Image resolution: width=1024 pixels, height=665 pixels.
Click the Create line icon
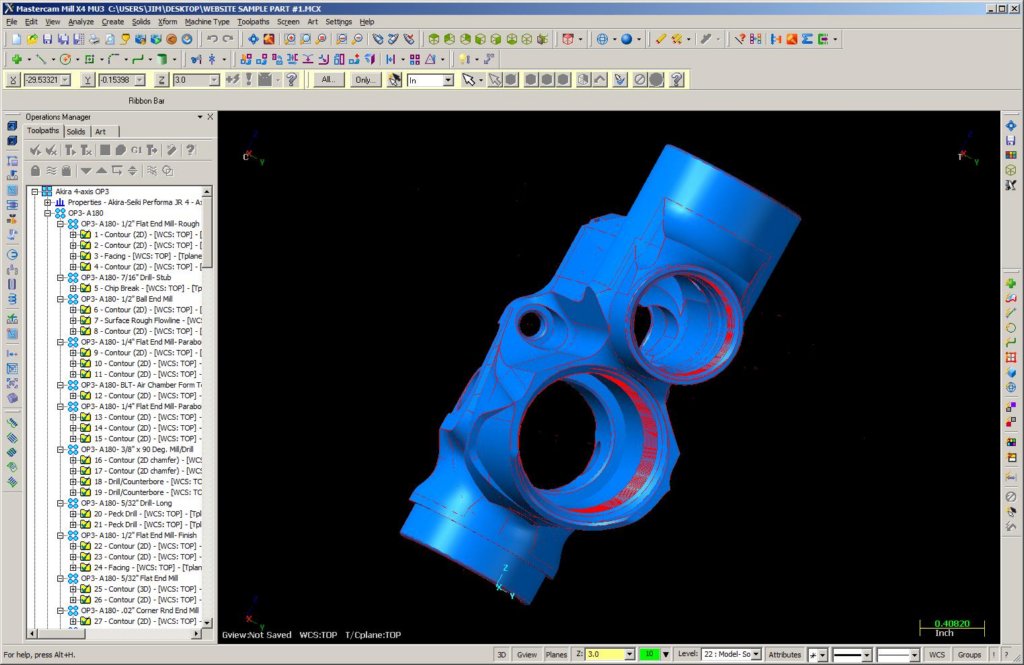point(41,59)
